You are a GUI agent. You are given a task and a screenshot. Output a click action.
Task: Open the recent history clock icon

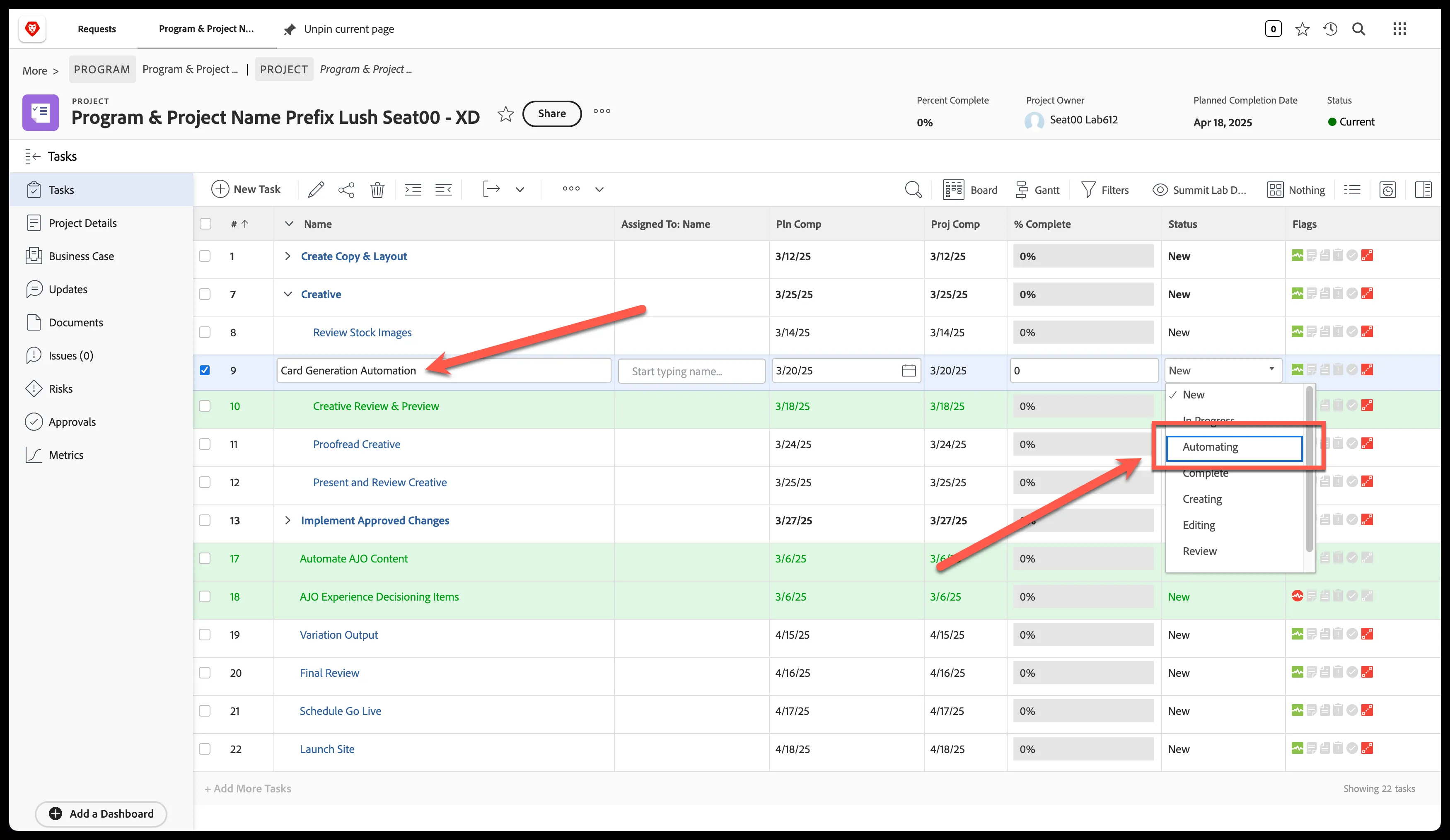point(1330,29)
